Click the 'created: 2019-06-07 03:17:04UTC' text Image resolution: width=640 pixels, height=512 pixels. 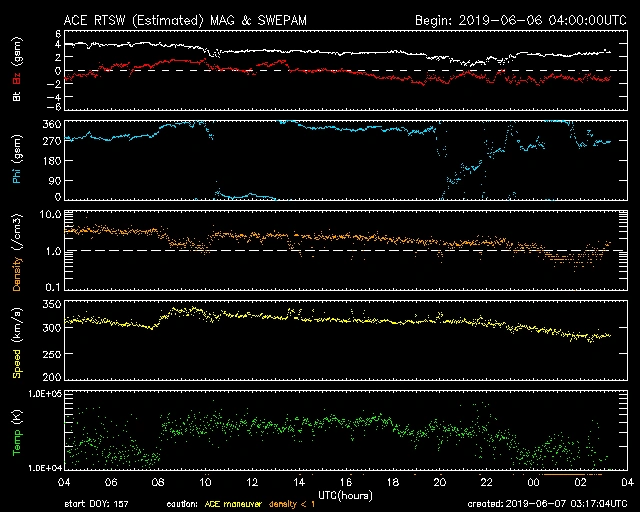[547, 504]
